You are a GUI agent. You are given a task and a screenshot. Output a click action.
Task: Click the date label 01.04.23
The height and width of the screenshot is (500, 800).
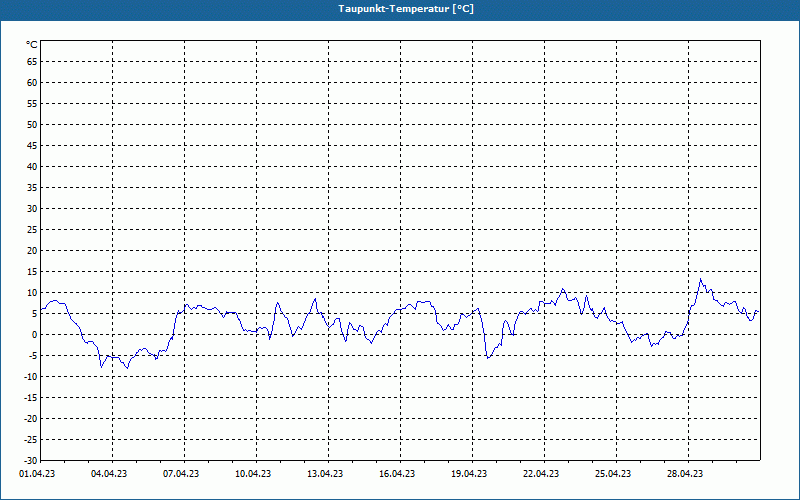coord(37,474)
